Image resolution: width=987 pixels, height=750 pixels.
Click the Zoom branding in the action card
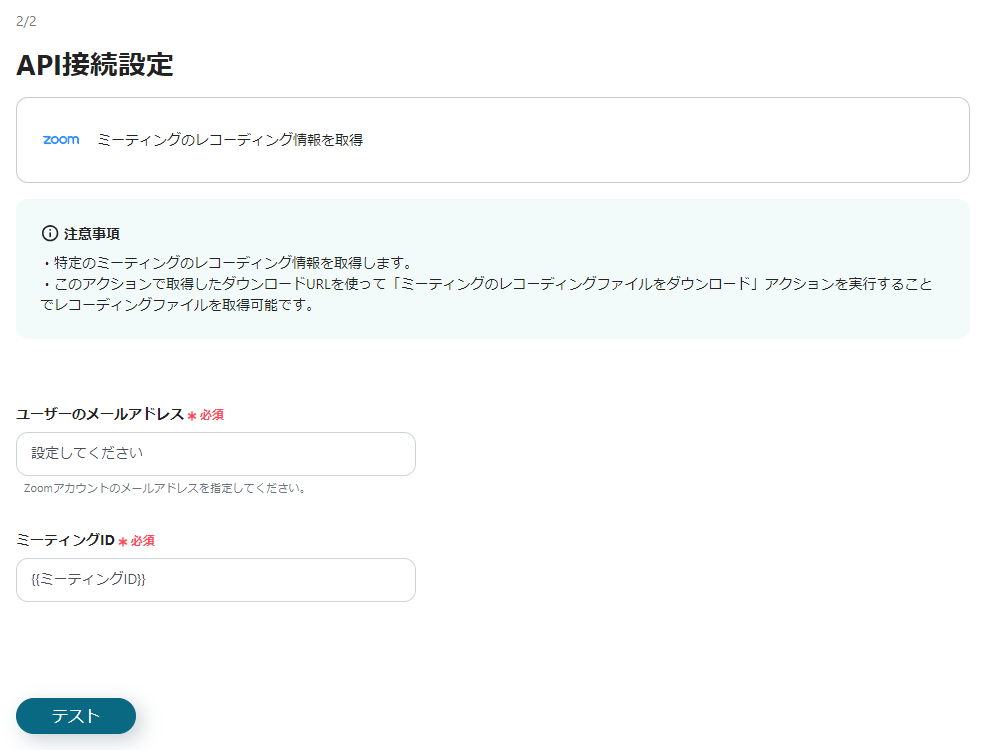click(x=59, y=139)
